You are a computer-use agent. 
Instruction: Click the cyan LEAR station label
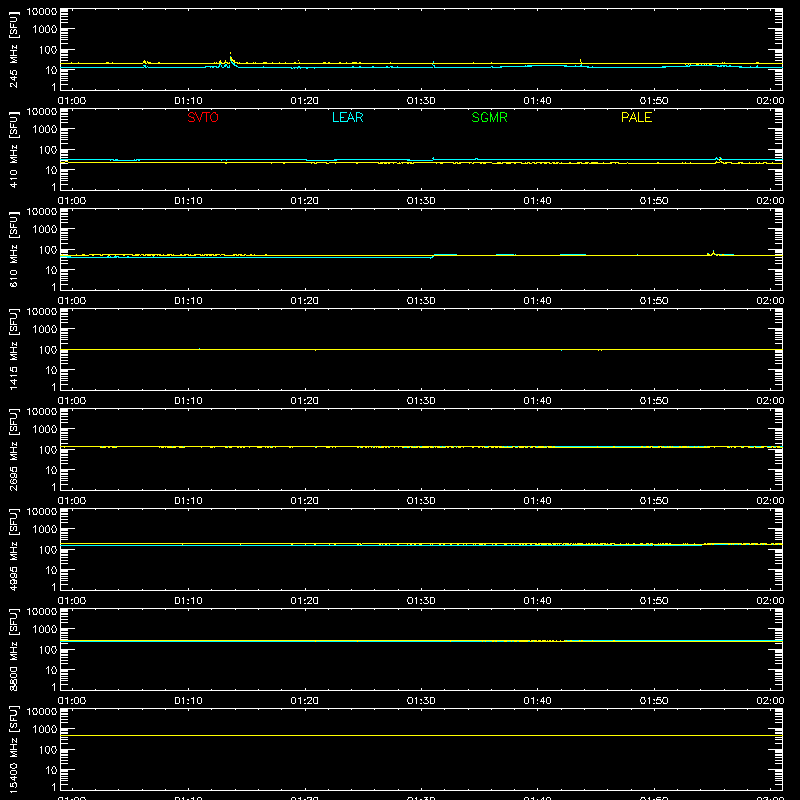pyautogui.click(x=347, y=117)
